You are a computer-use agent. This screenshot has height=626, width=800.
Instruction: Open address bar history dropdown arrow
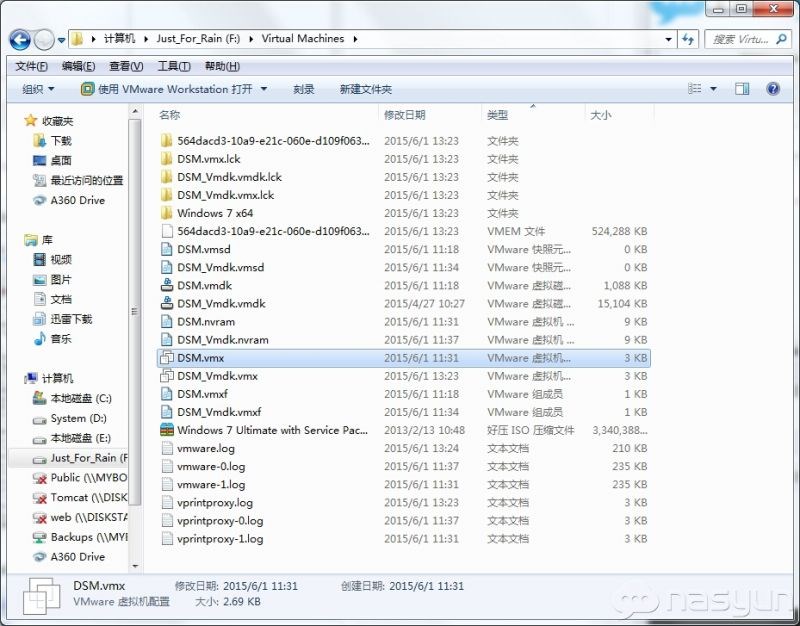pyautogui.click(x=668, y=39)
